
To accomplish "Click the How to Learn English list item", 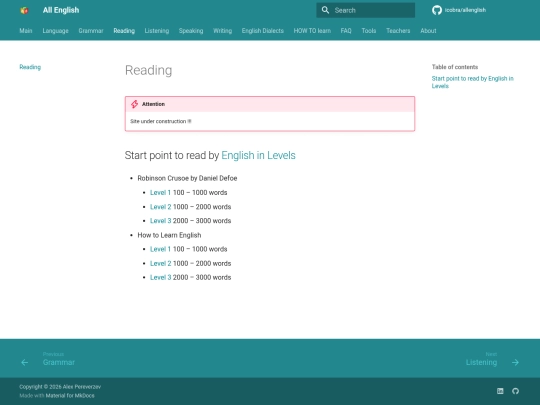I will point(169,235).
